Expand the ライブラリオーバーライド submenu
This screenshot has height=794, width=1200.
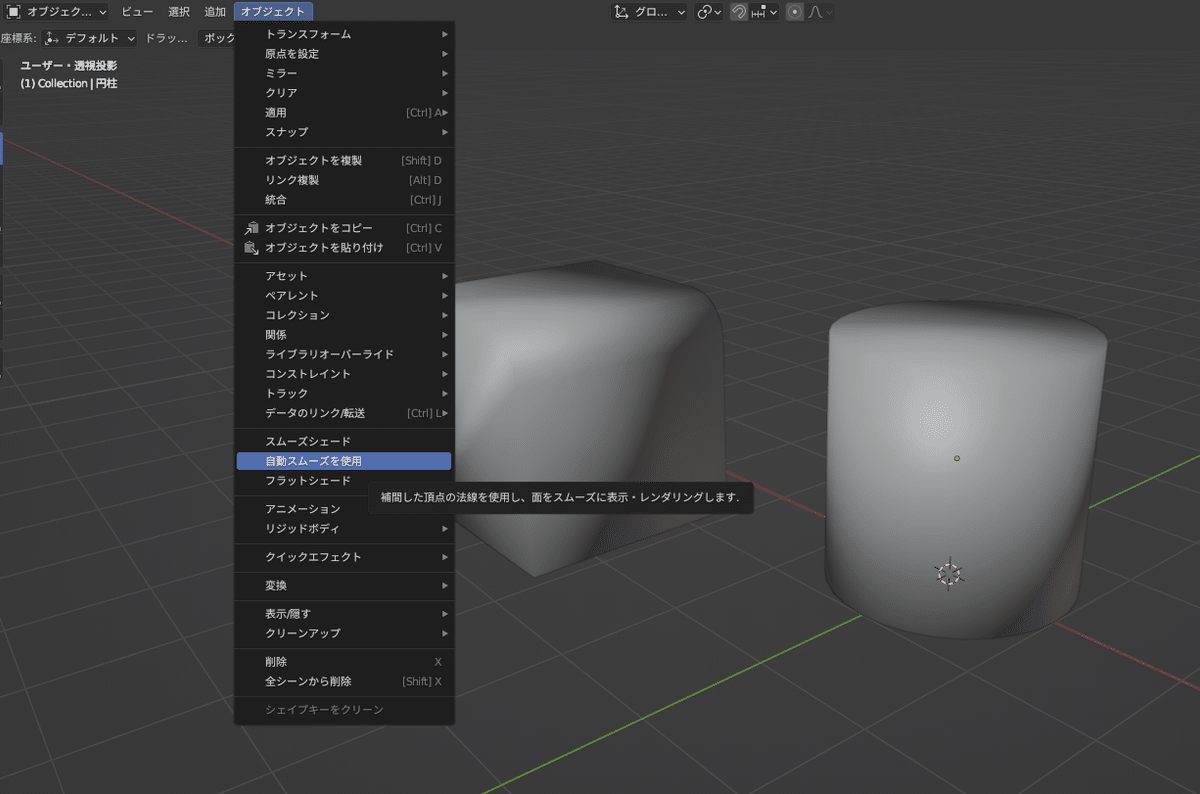[344, 354]
